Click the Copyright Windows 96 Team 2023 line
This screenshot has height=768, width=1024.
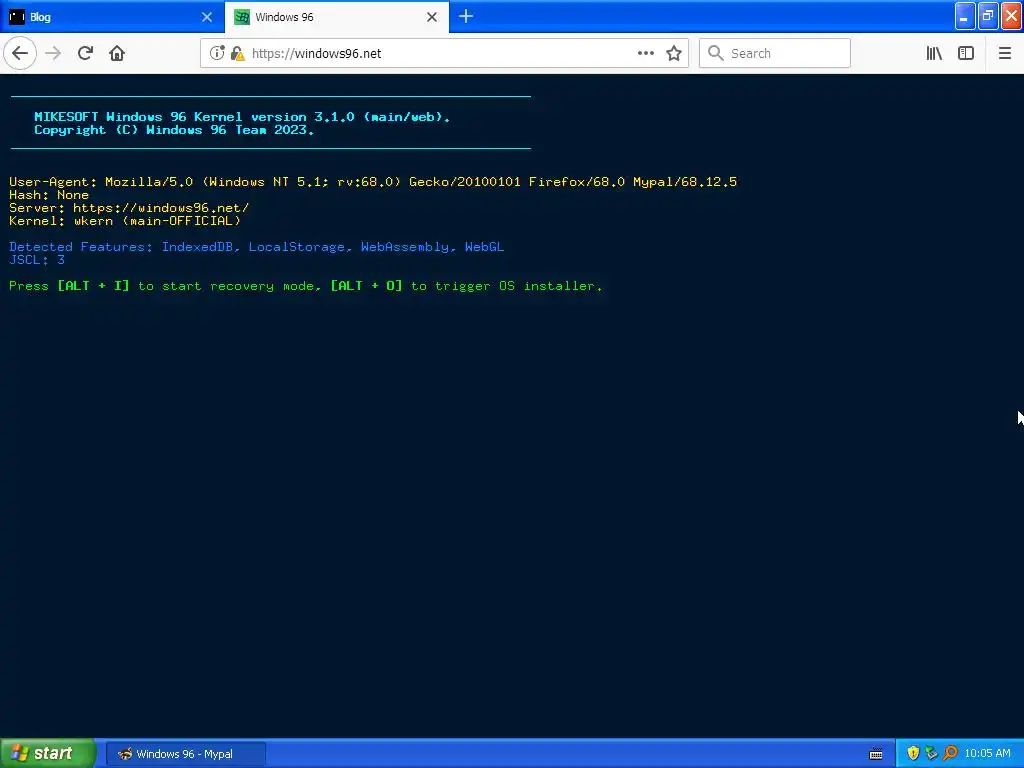174,129
